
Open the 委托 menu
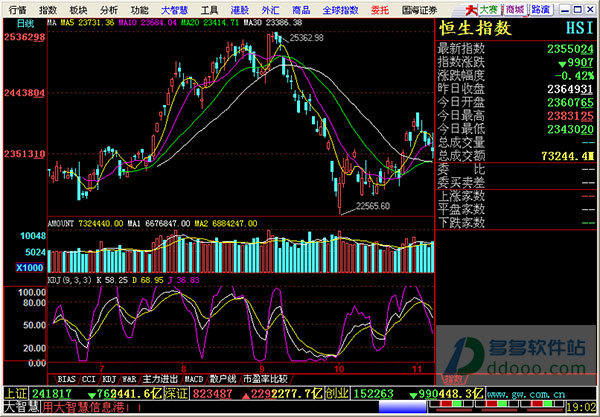click(380, 10)
